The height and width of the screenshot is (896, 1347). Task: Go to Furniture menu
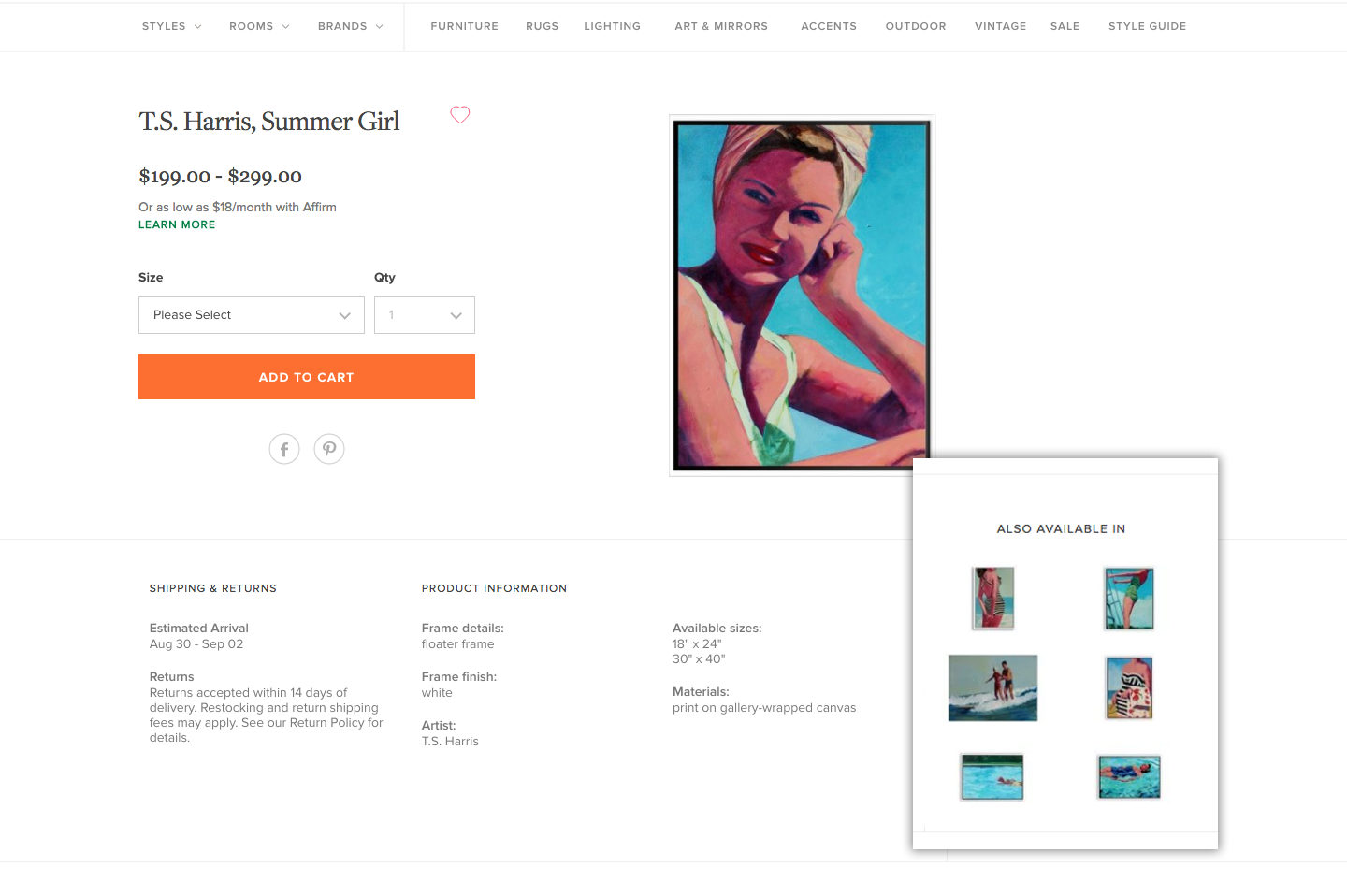pos(465,26)
